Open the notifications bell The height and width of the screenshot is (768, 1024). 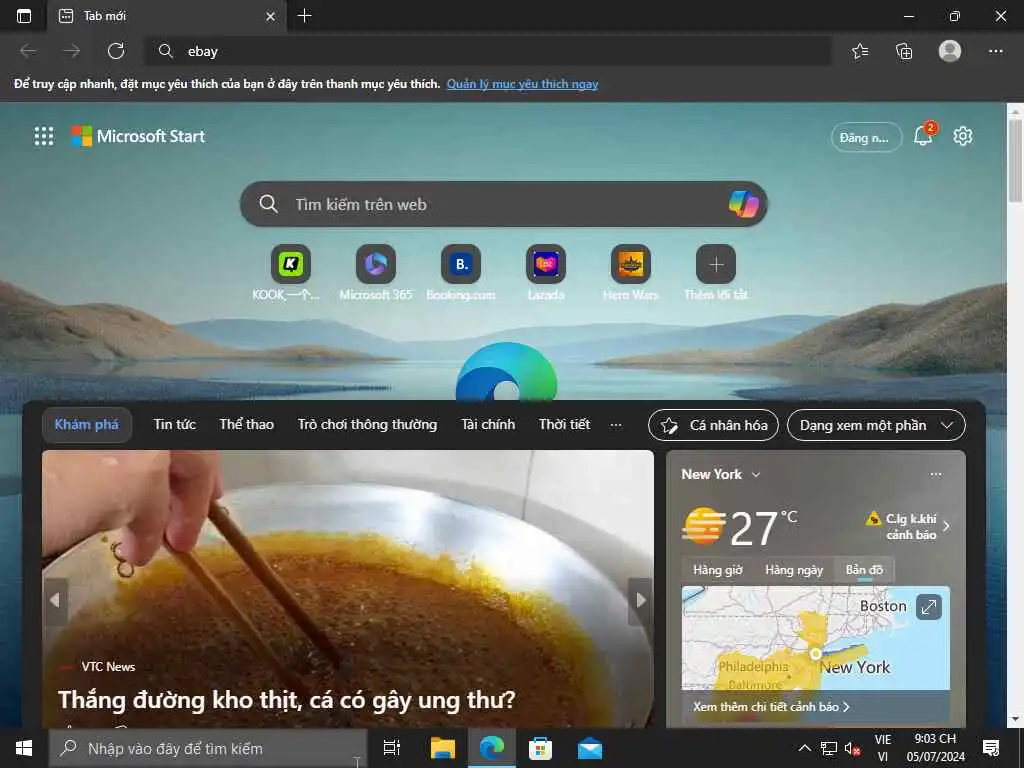[x=923, y=135]
